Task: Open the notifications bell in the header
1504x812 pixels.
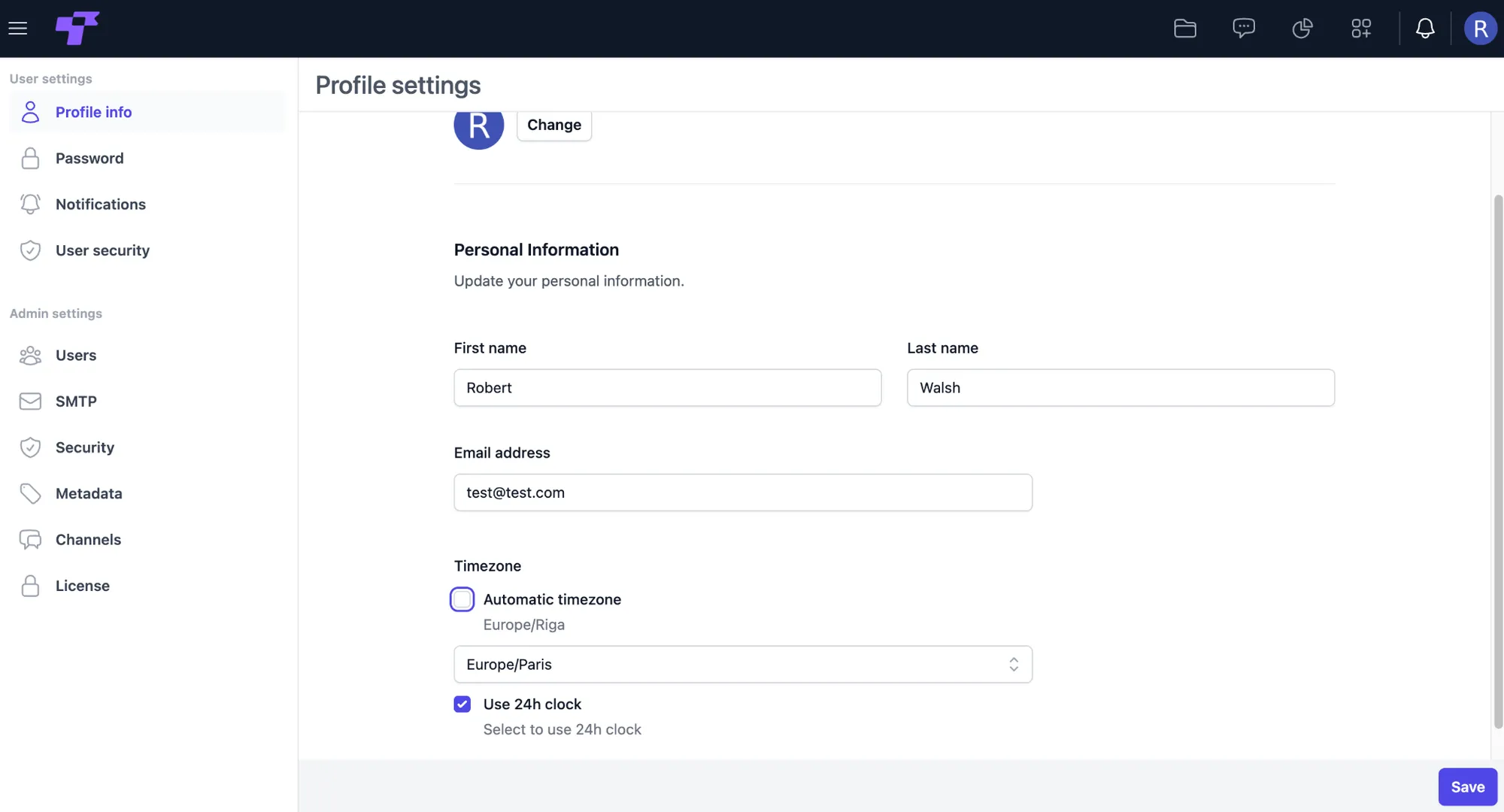Action: [x=1425, y=29]
